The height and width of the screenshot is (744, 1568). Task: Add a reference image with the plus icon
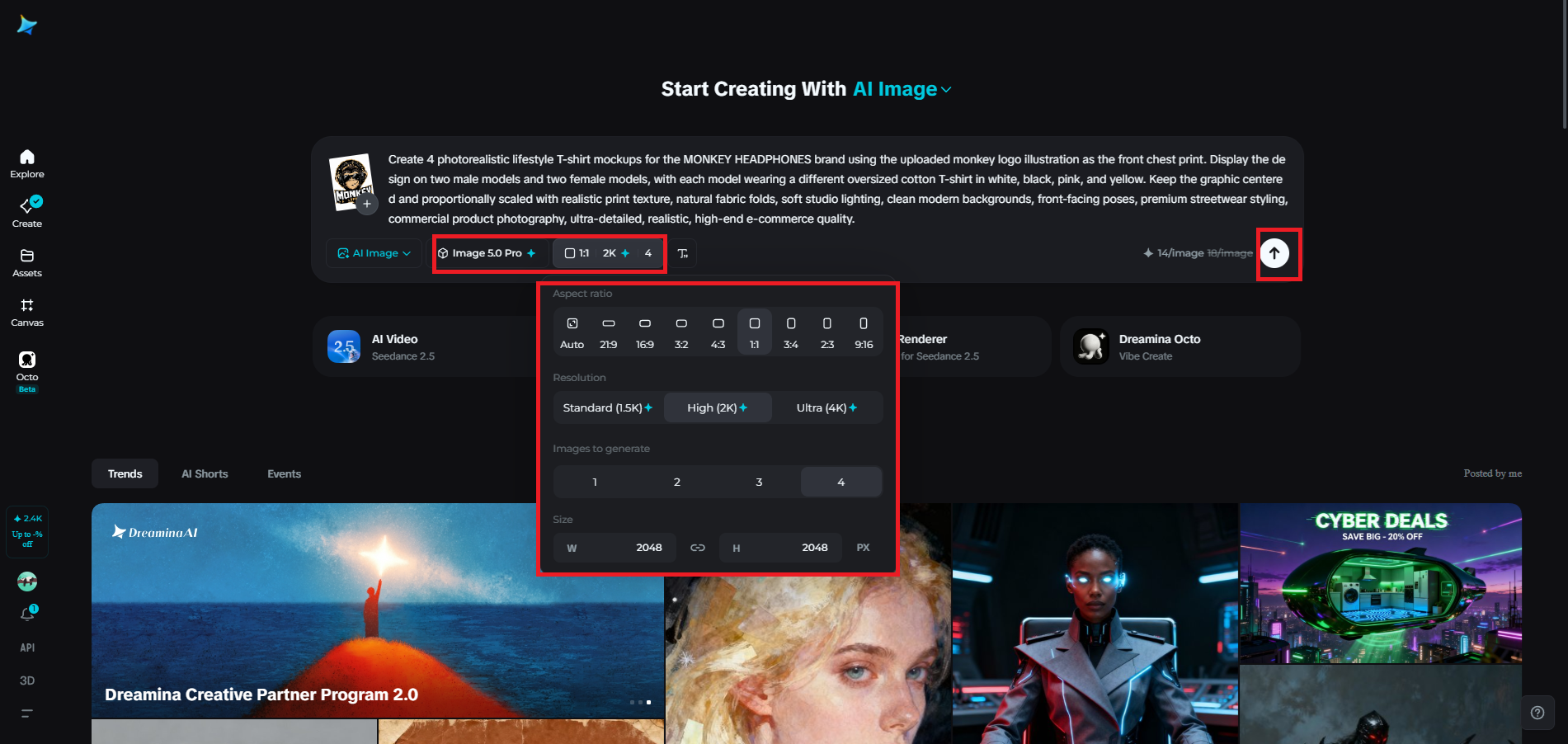(x=367, y=204)
